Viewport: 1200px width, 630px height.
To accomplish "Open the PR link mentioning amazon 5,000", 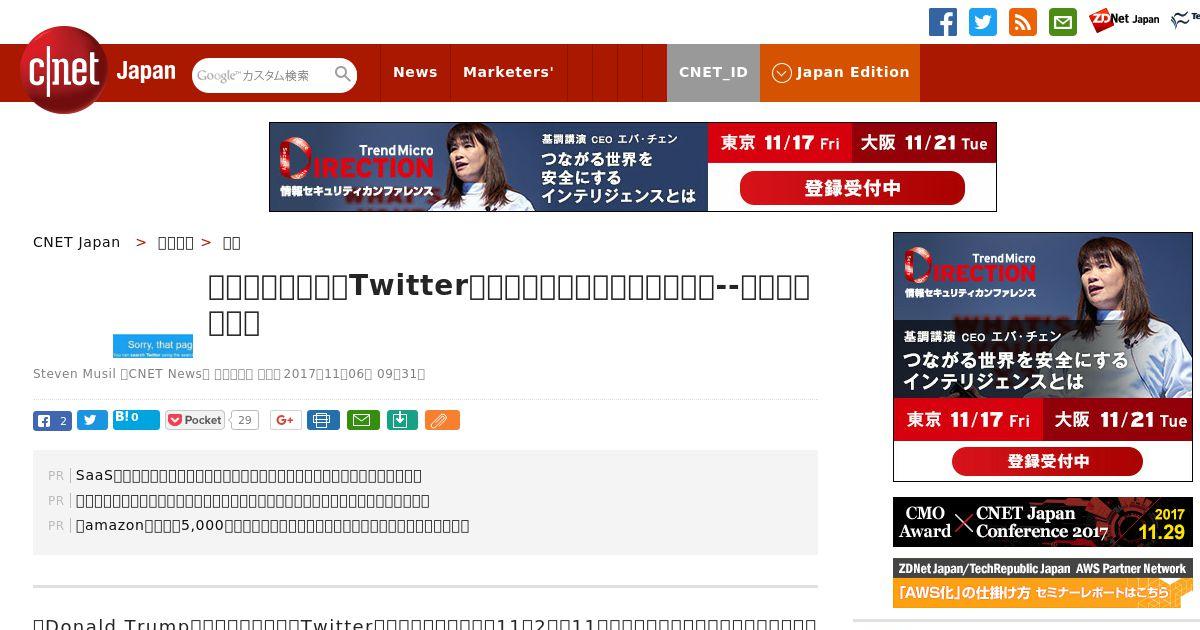I will coord(272,525).
